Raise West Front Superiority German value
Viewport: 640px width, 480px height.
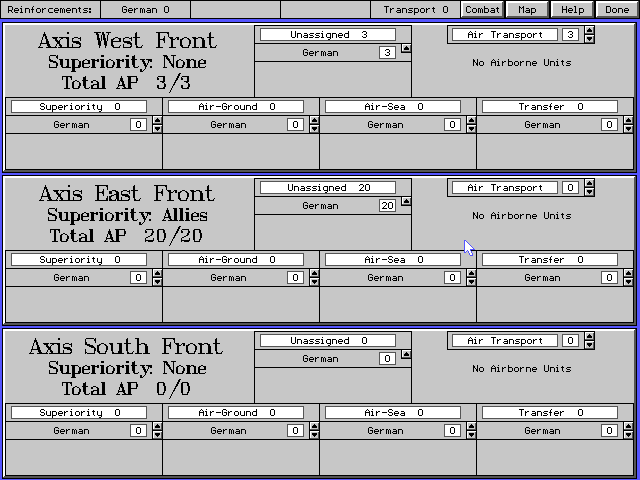(x=157, y=120)
